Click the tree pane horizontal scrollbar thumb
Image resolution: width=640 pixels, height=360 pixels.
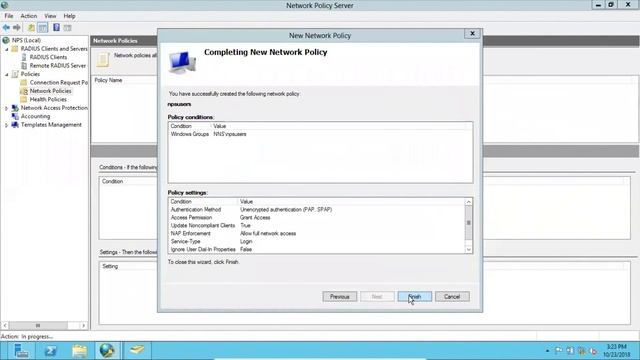tap(38, 326)
